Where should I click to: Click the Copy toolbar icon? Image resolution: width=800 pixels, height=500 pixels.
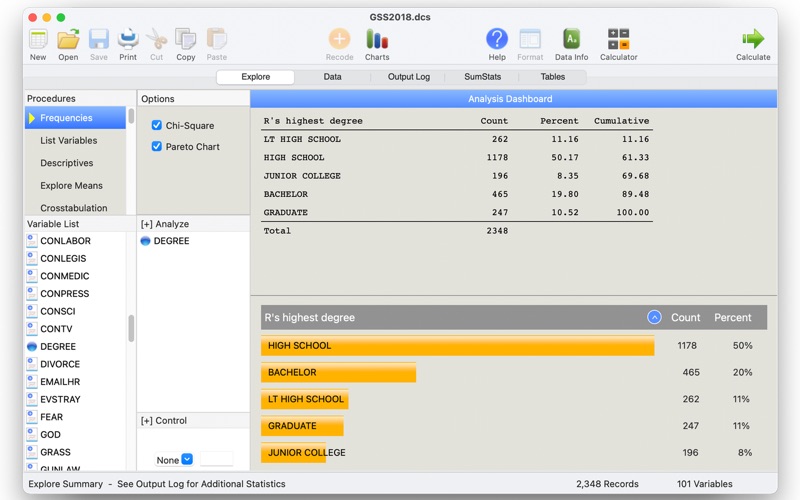pos(186,39)
